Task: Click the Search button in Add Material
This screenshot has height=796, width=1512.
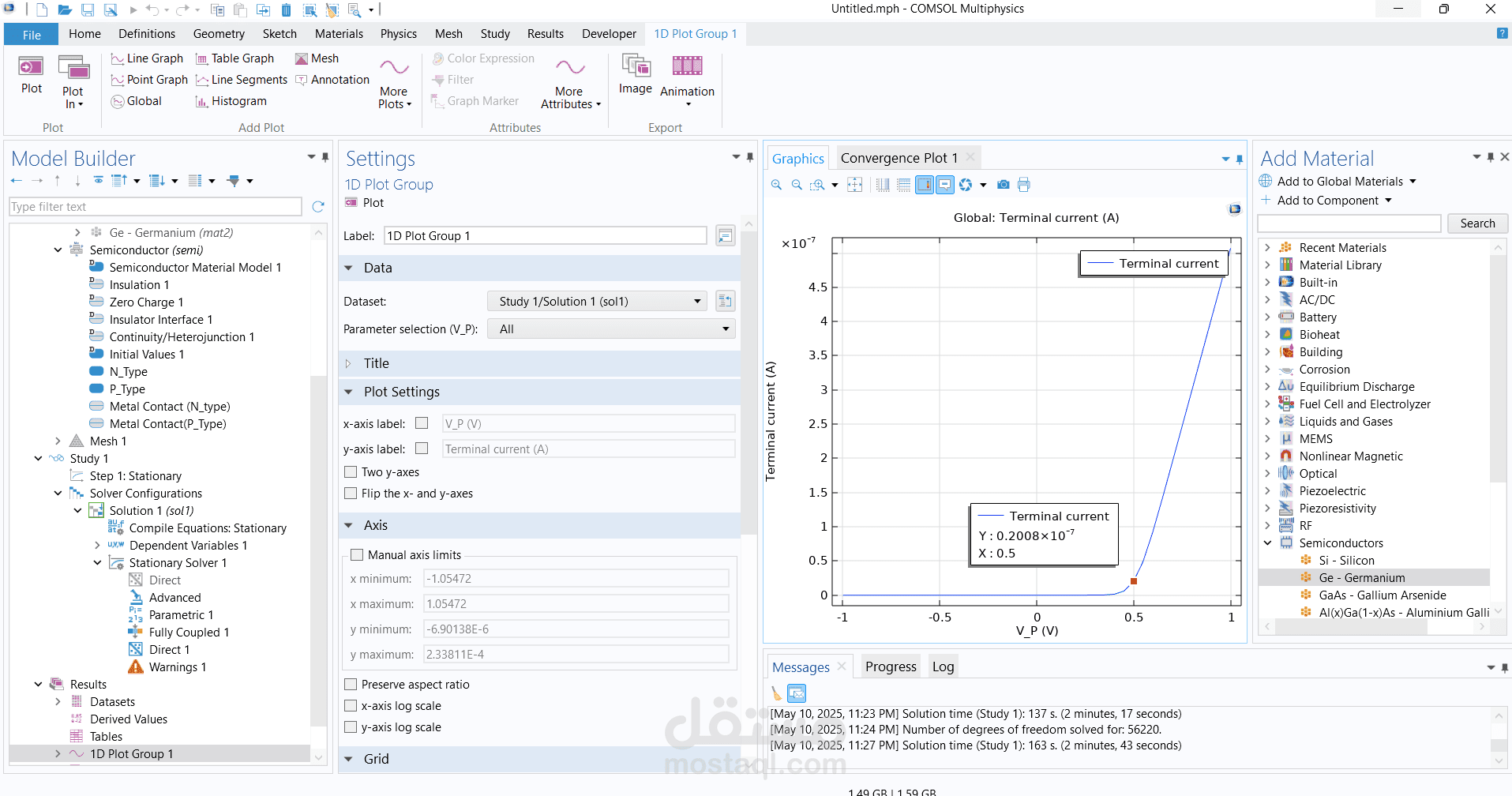Action: 1476,223
